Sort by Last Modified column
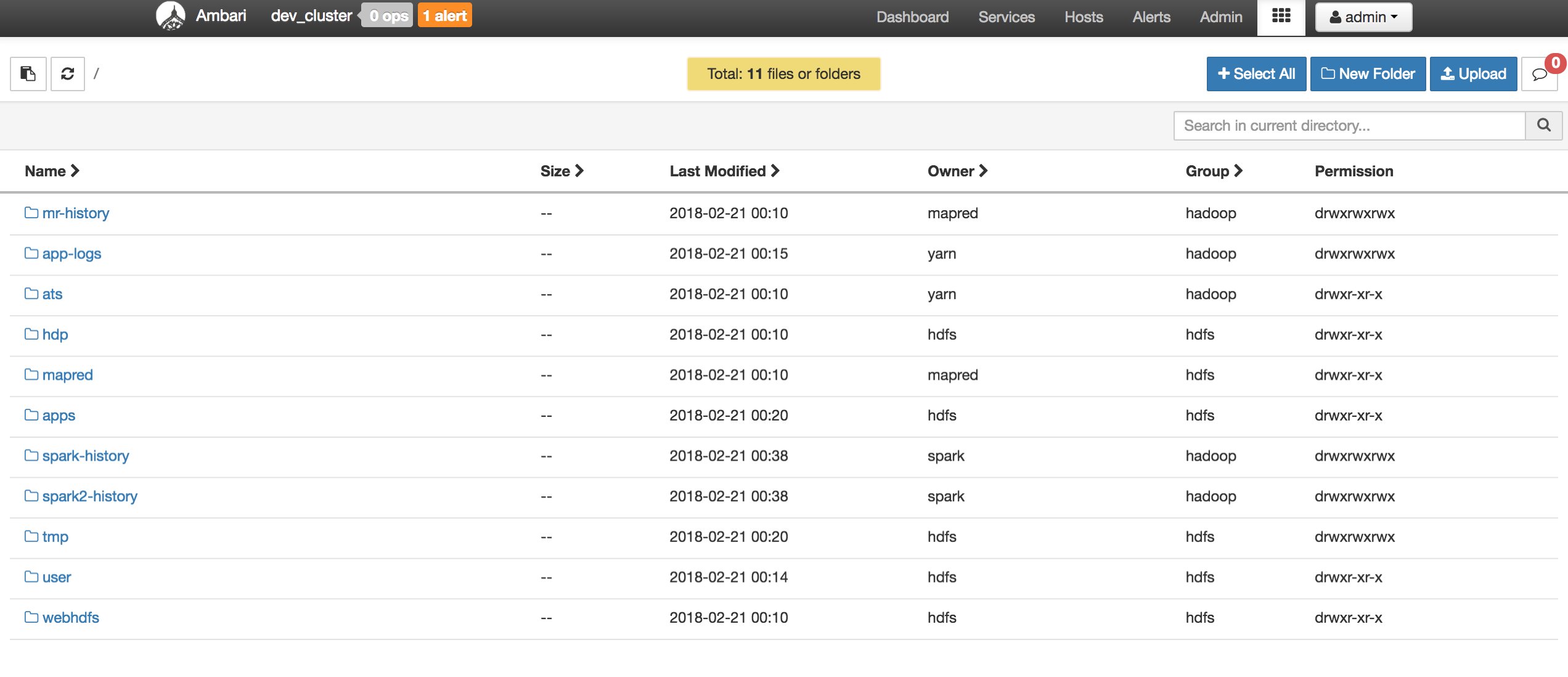This screenshot has height=677, width=1568. pos(724,171)
